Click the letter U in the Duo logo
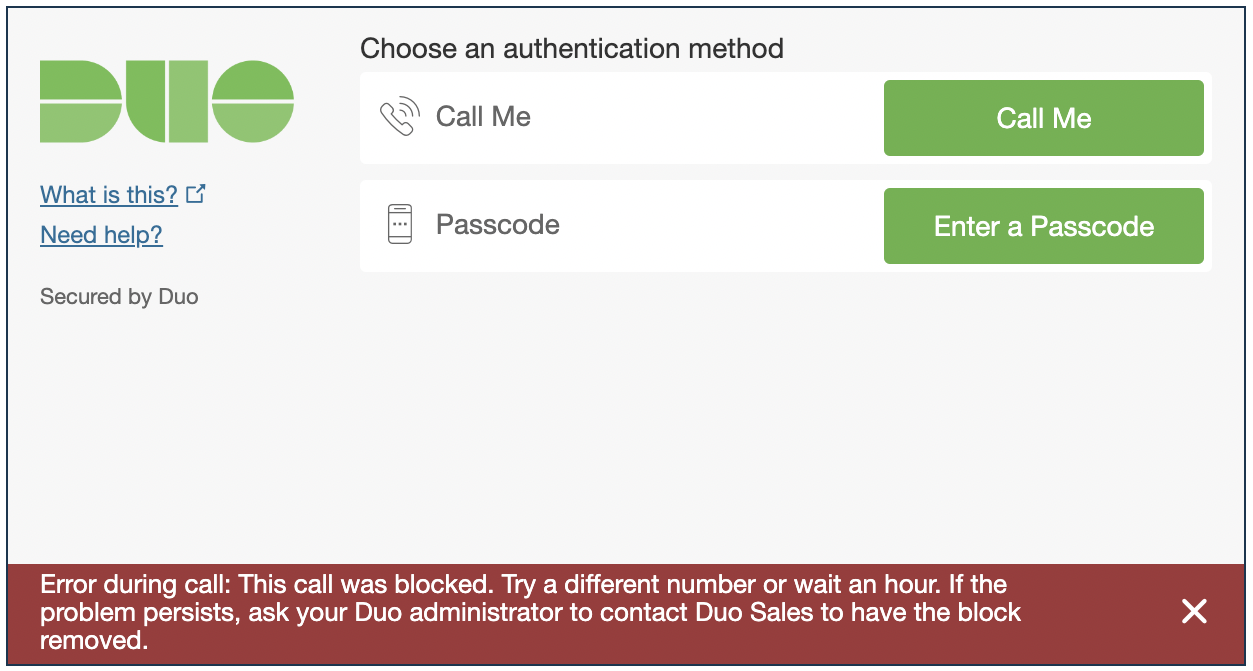Image resolution: width=1253 pixels, height=671 pixels. [167, 101]
